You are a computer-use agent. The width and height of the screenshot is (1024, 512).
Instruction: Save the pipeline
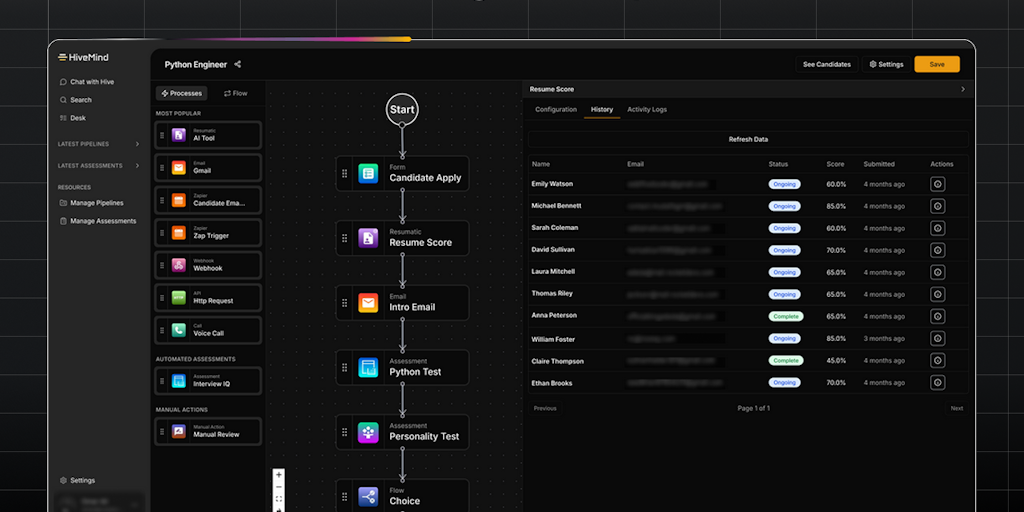[x=937, y=65]
